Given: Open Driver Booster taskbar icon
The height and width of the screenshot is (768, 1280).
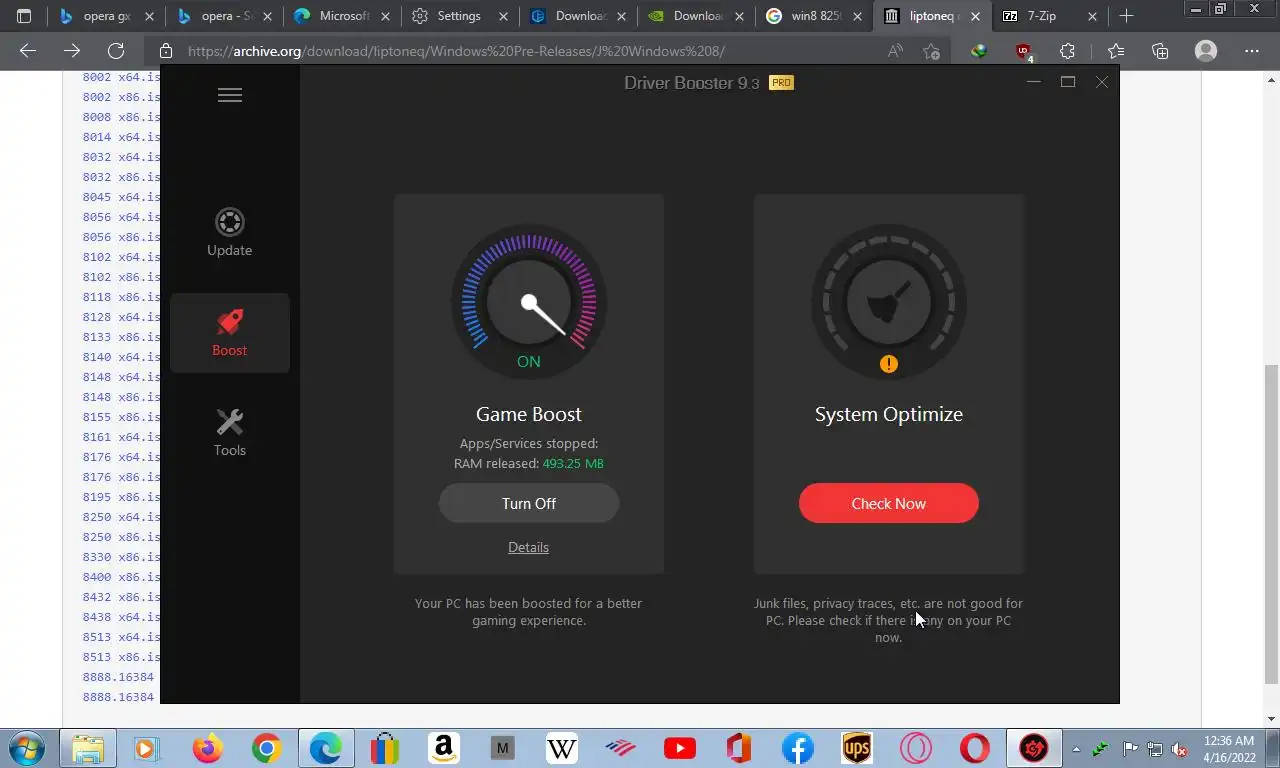Looking at the screenshot, I should pos(1034,748).
